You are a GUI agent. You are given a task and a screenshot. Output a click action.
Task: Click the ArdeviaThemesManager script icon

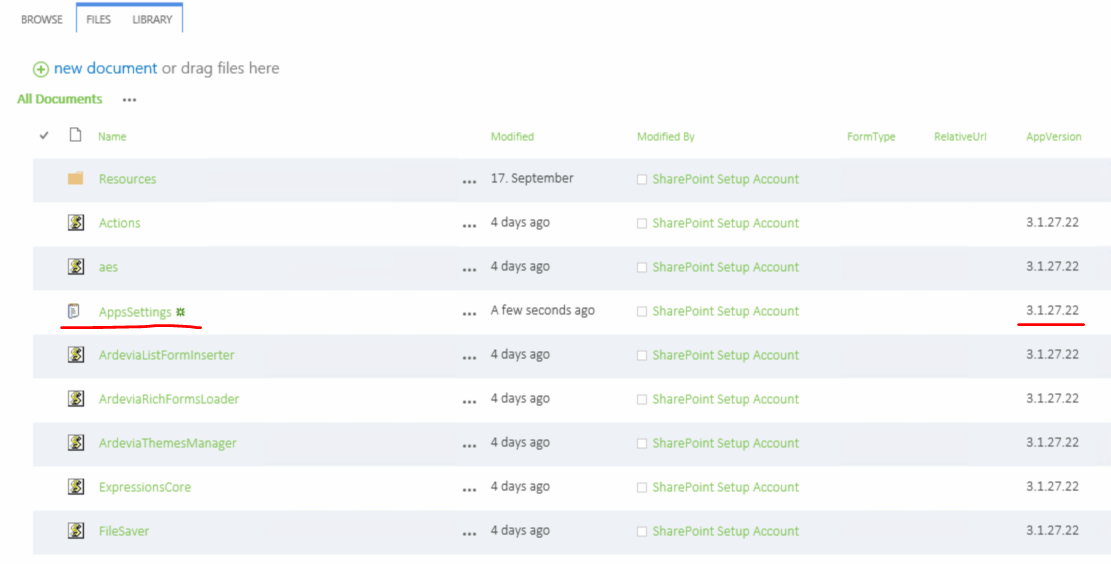[75, 443]
